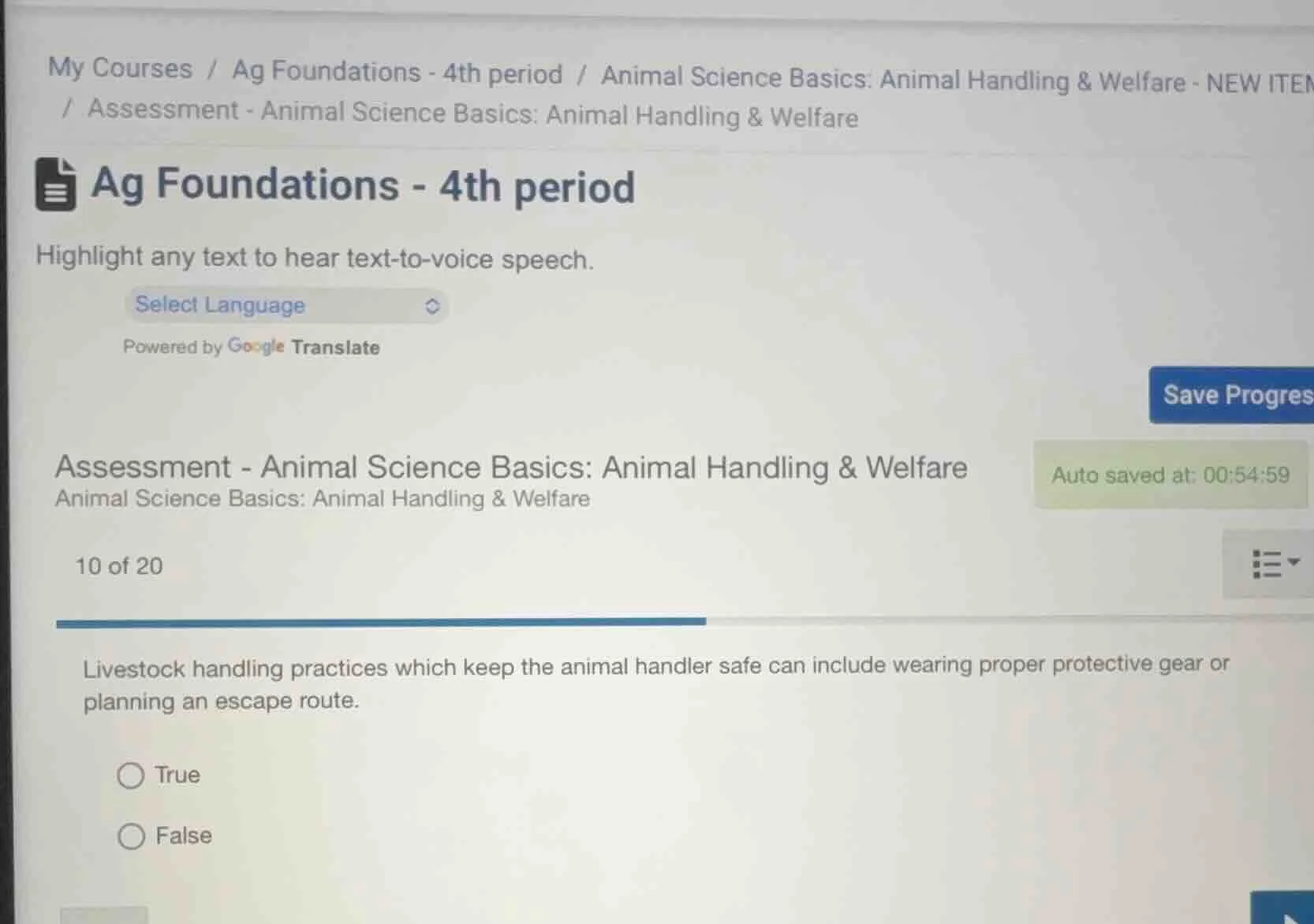Screen dimensions: 1314x924
Task: Click the Auto saved timestamp indicator
Action: click(1170, 475)
